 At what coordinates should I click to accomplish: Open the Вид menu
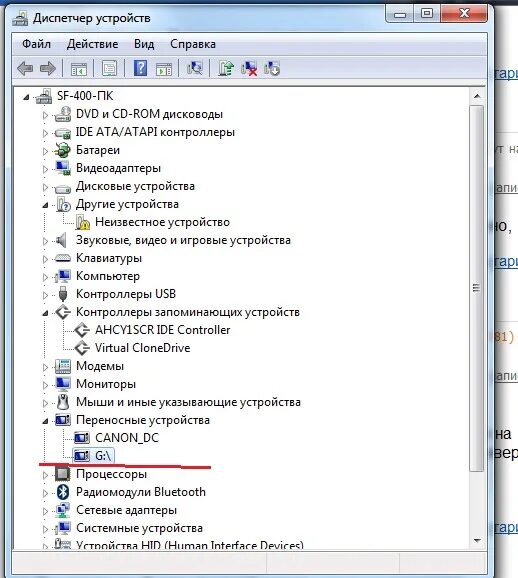point(144,44)
